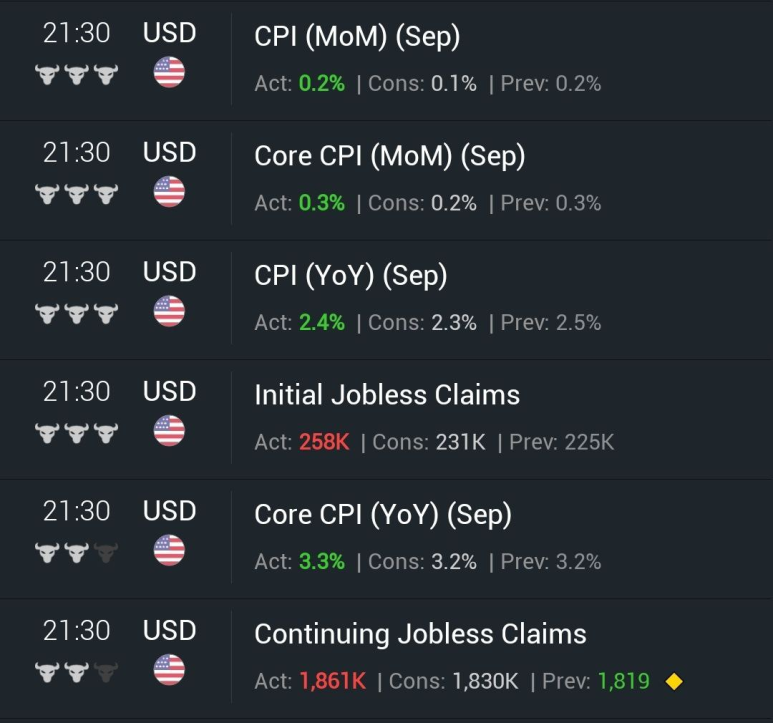The image size is (773, 723).
Task: Click bull importance icons for CPI (MoM)
Action: (x=76, y=74)
